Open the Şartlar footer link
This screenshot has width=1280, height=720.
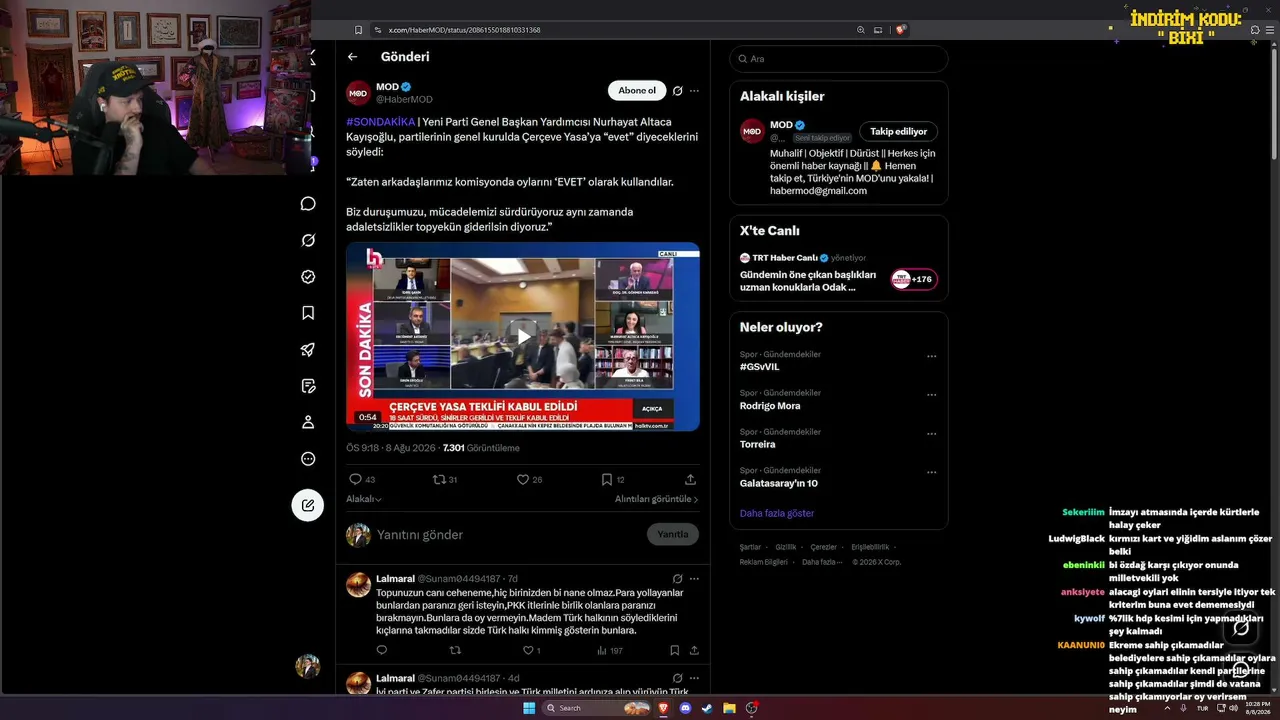tap(750, 547)
